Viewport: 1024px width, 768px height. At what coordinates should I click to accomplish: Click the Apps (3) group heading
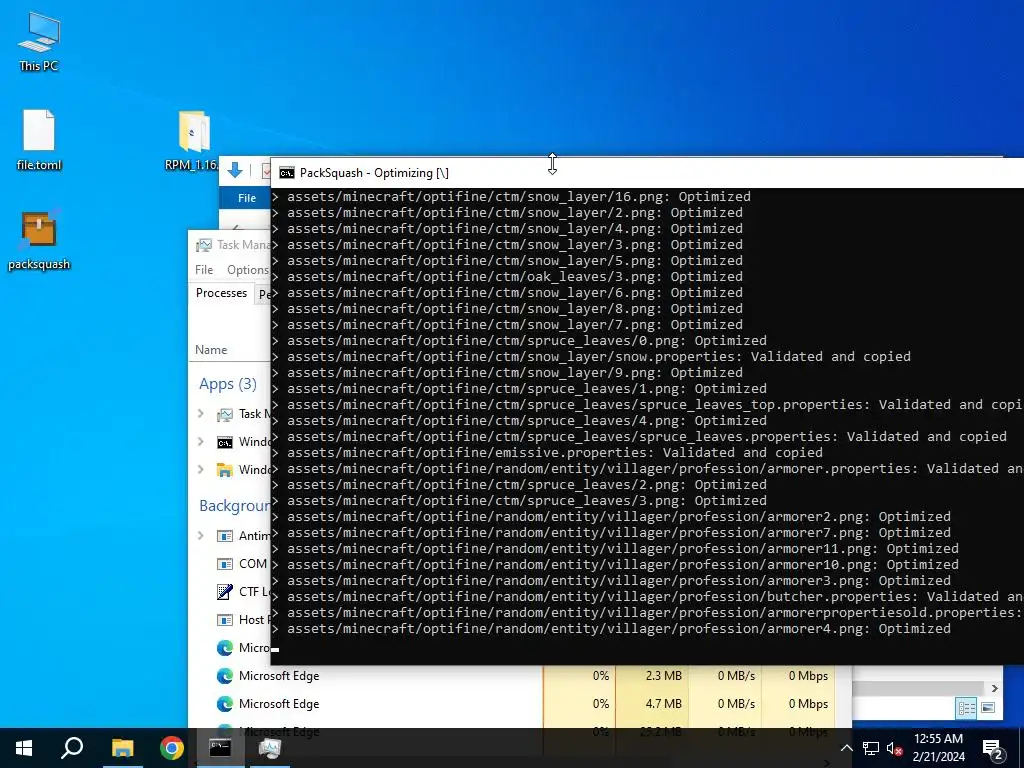(228, 384)
